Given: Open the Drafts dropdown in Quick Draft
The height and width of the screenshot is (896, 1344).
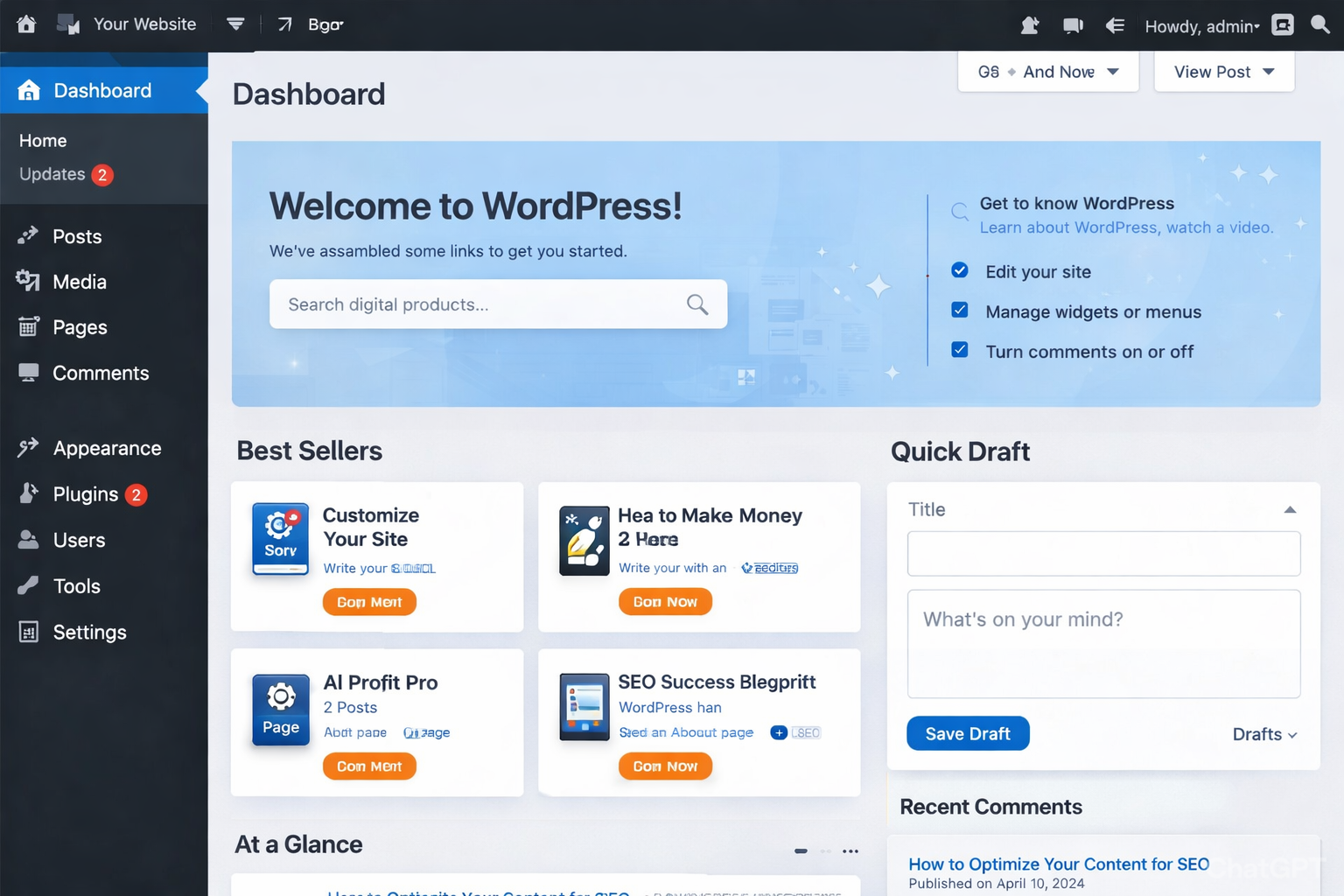Looking at the screenshot, I should tap(1264, 734).
